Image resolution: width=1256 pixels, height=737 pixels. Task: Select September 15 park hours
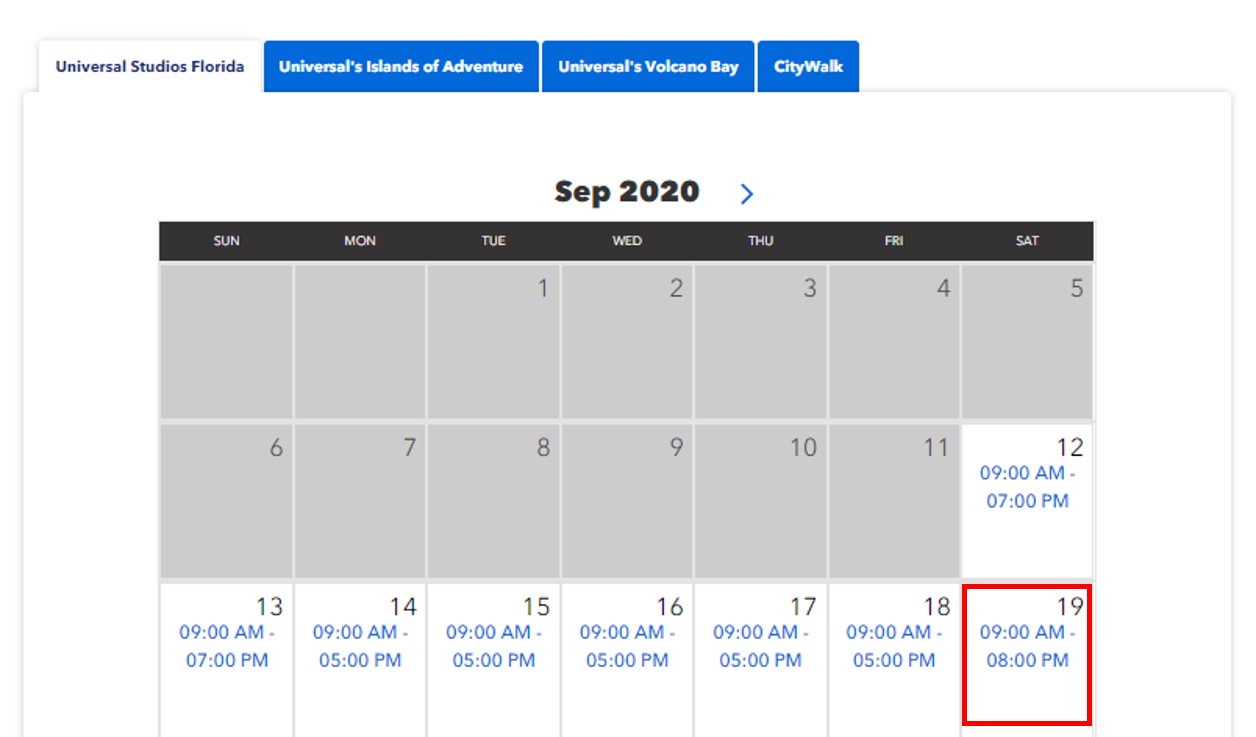pyautogui.click(x=494, y=646)
